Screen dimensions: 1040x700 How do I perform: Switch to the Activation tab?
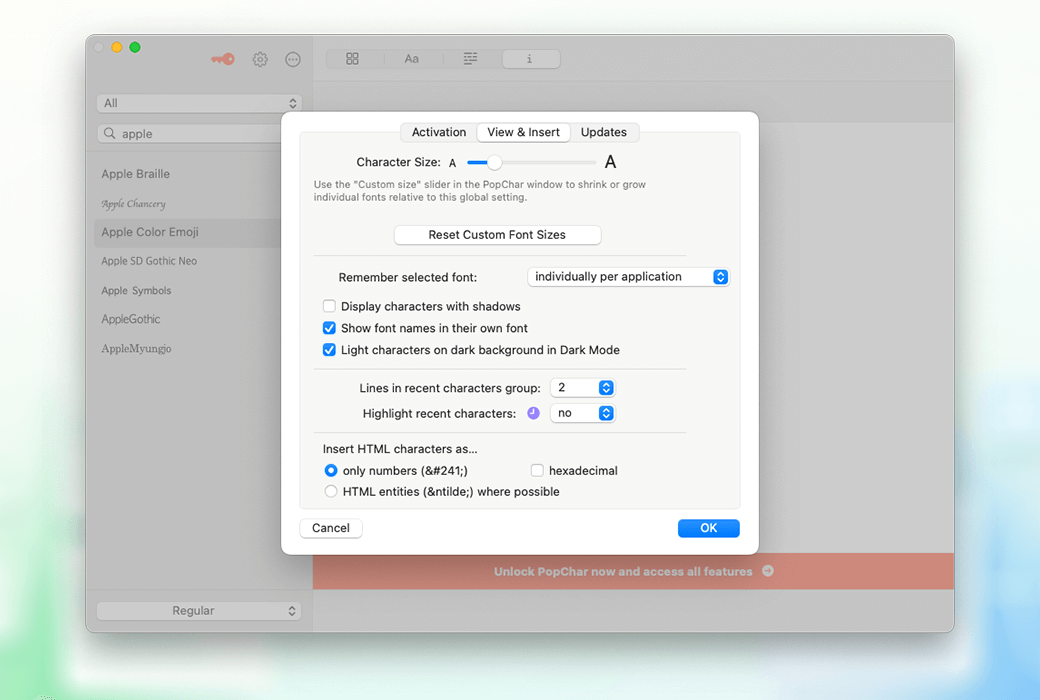pyautogui.click(x=439, y=132)
